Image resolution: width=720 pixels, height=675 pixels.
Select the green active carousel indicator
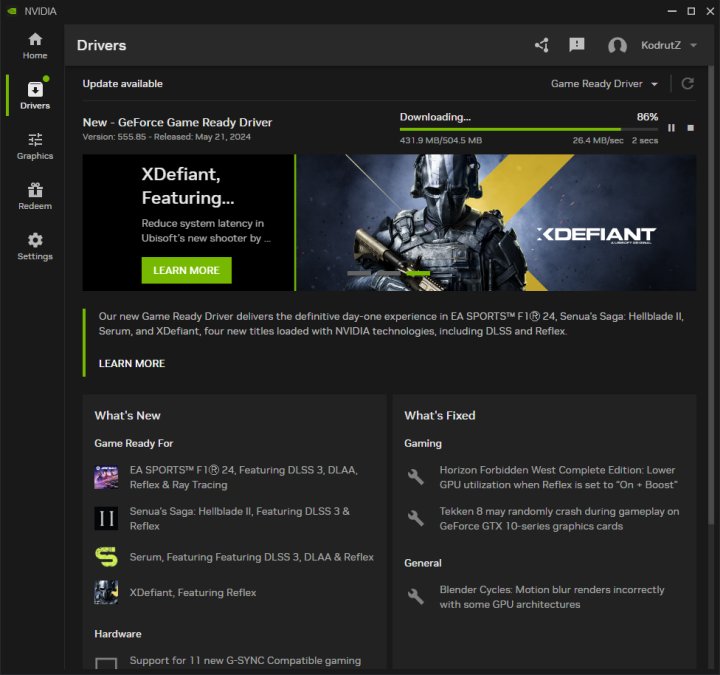(418, 273)
